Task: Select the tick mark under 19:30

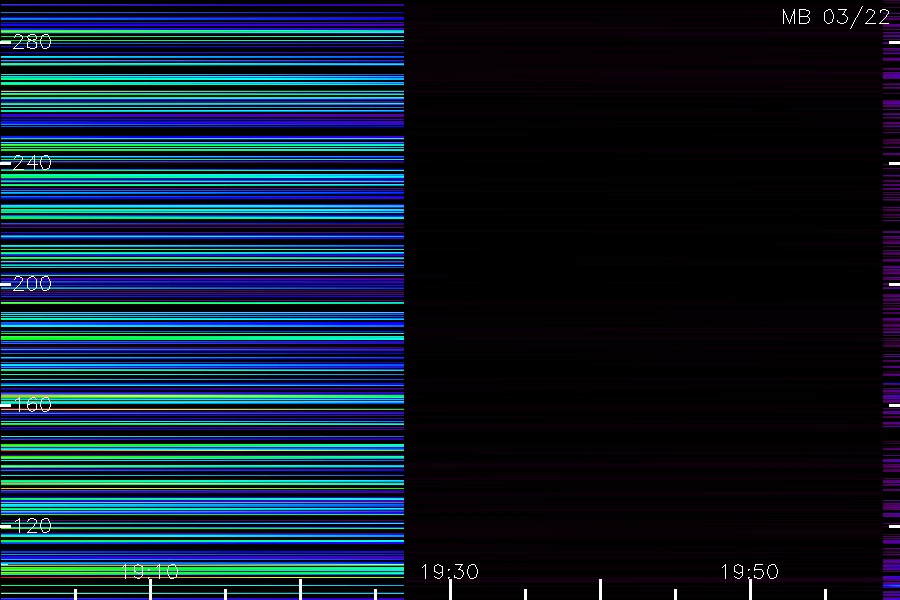Action: [450, 590]
